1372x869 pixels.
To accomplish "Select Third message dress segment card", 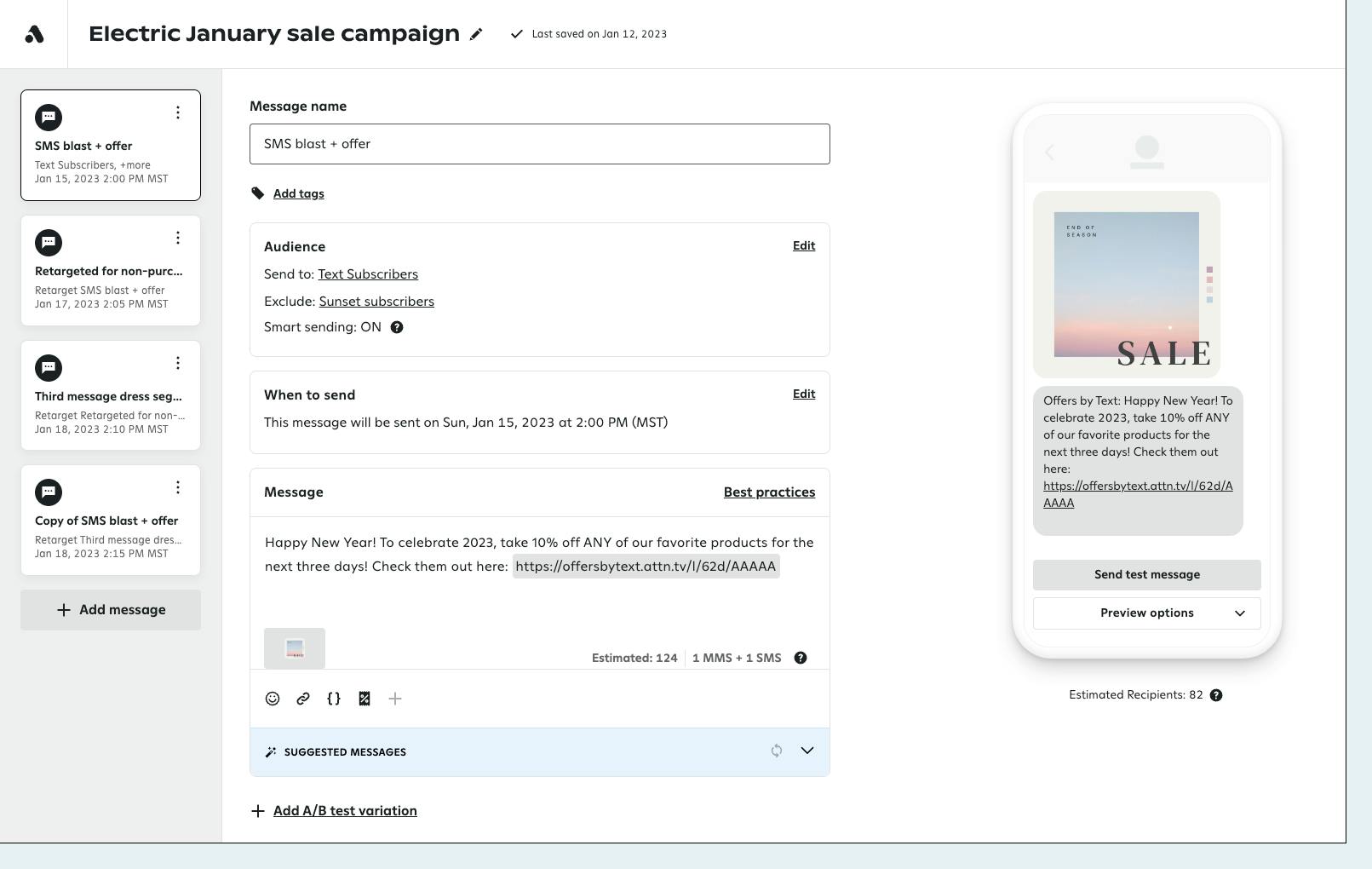I will 109,397.
